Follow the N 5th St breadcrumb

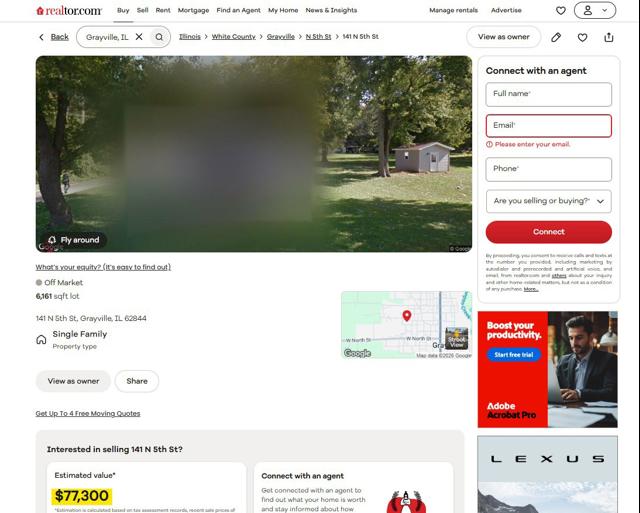click(x=318, y=37)
